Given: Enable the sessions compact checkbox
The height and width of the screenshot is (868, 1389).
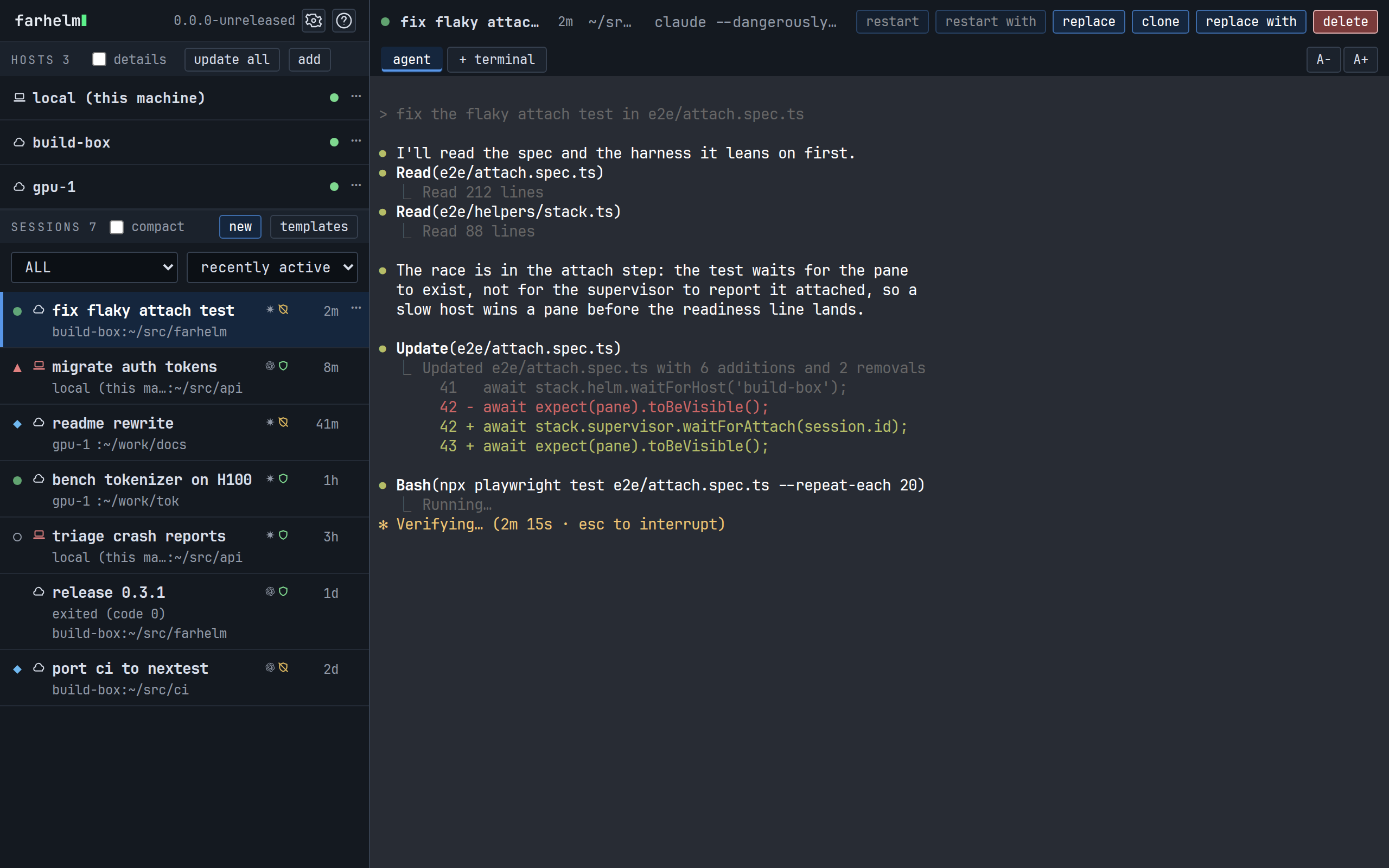Looking at the screenshot, I should pyautogui.click(x=117, y=227).
